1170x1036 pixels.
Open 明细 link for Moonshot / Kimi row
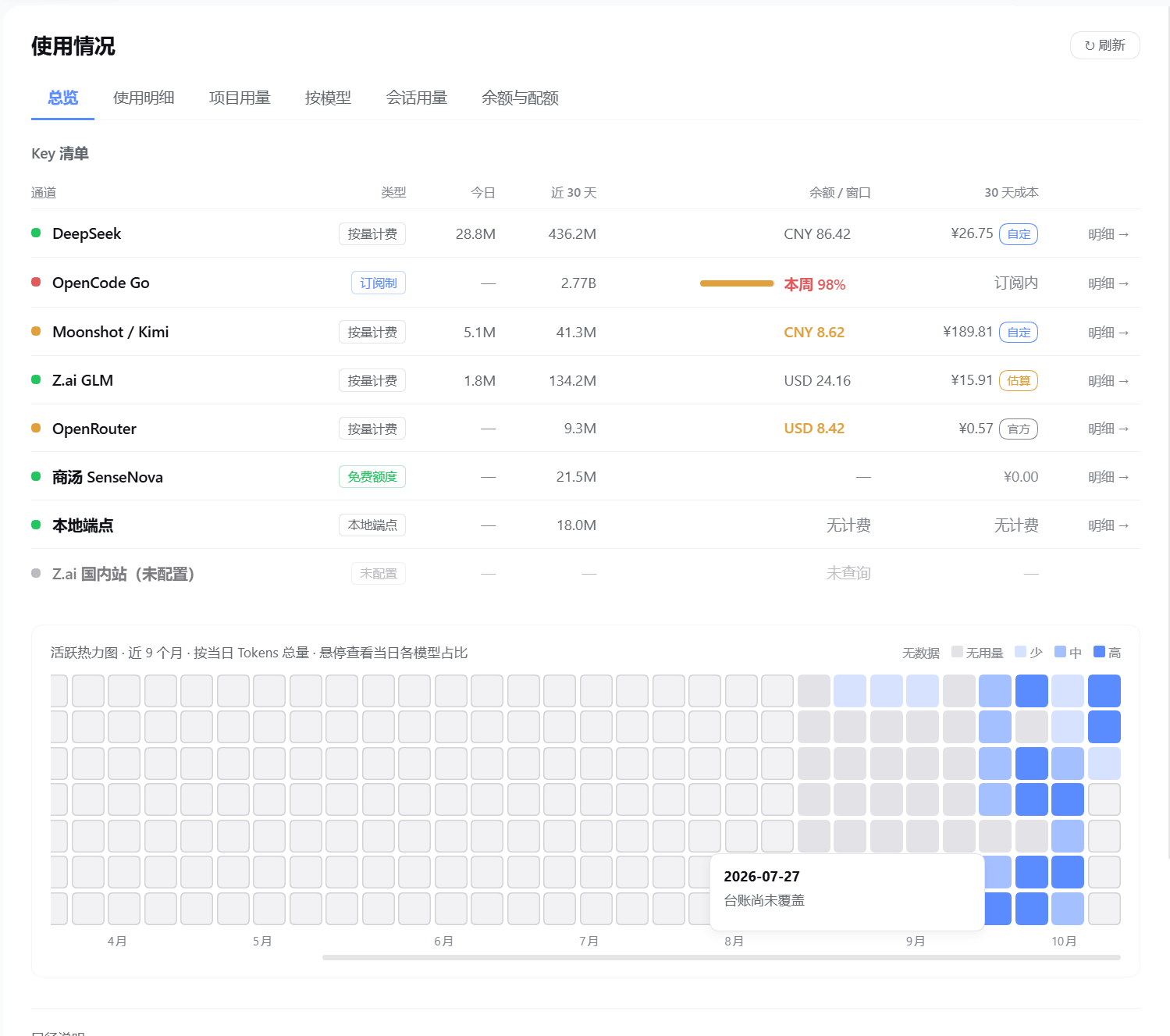tap(1108, 333)
